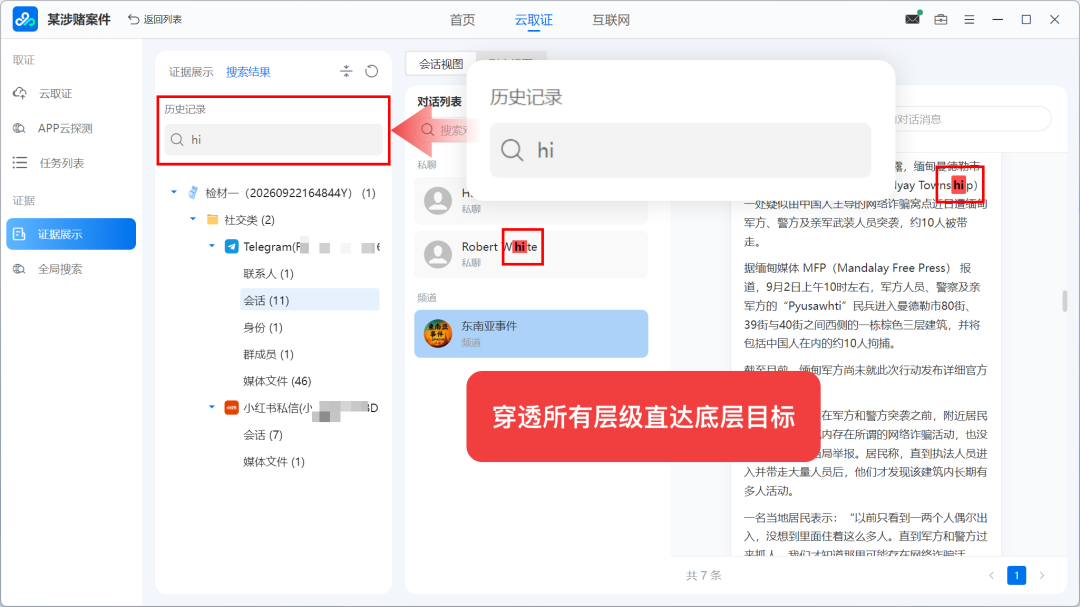1080x607 pixels.
Task: Collapse the Telegram tree node
Action: tap(211, 246)
